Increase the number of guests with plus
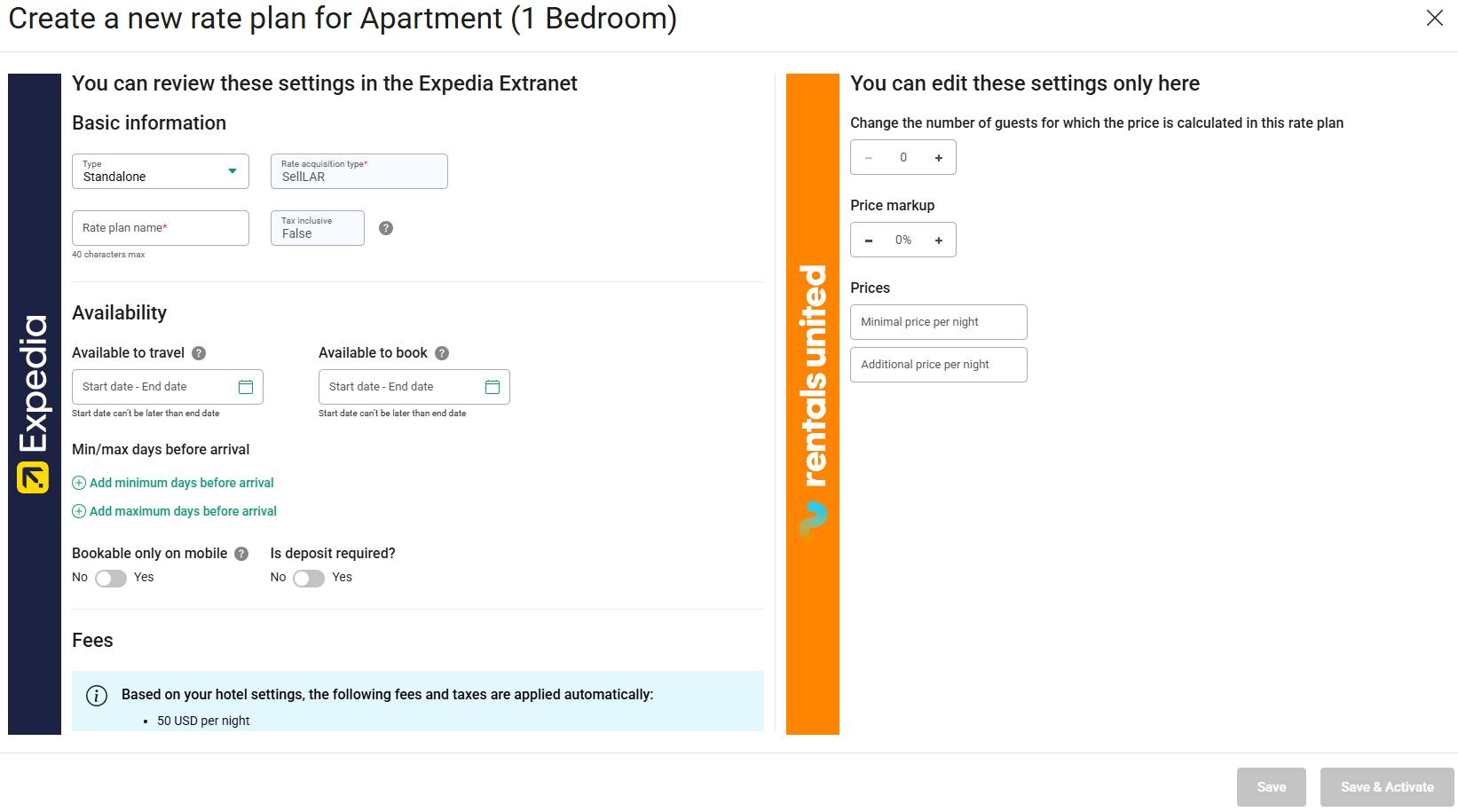 939,158
